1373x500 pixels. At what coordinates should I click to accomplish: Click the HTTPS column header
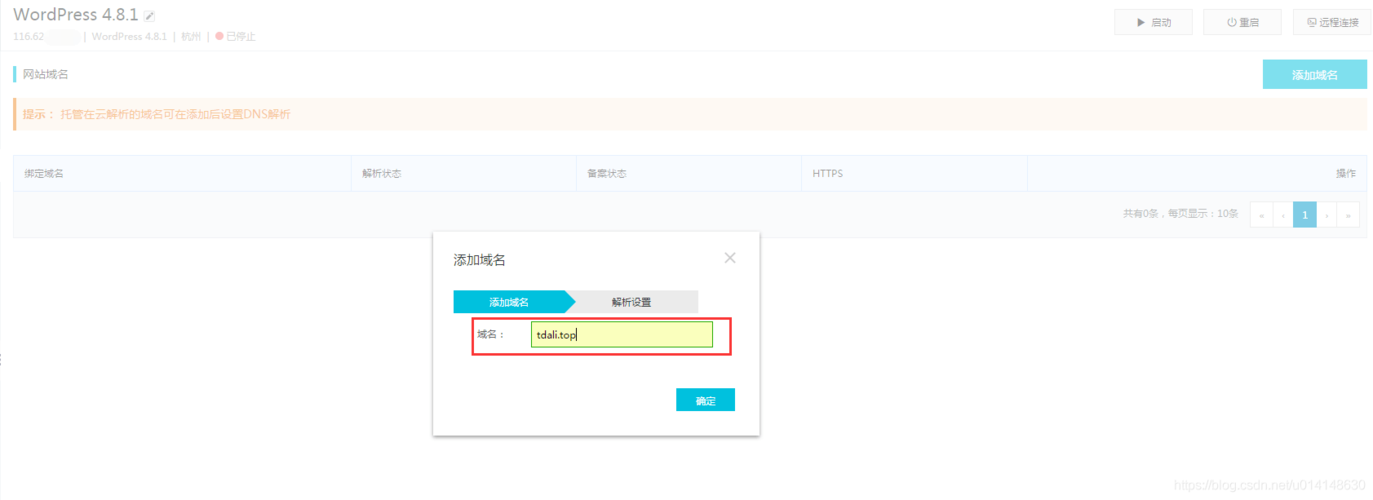click(827, 174)
